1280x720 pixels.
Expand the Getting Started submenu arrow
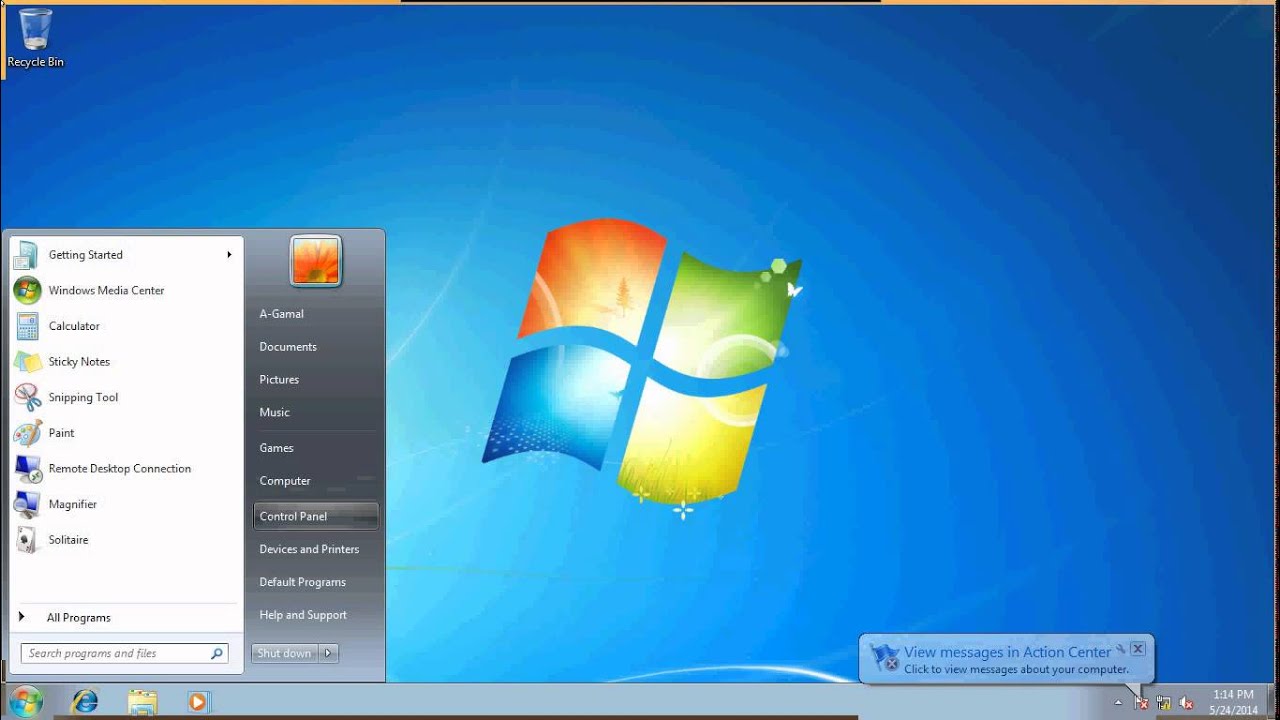coord(229,255)
